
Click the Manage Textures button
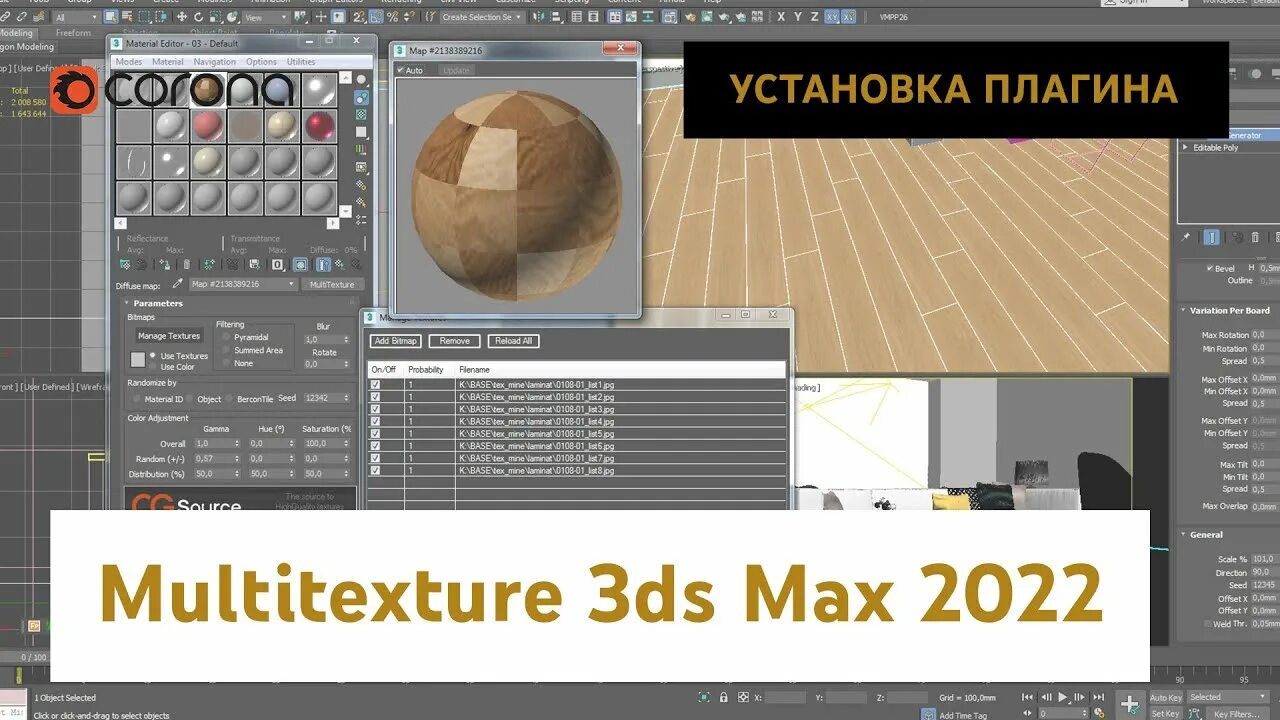coord(169,336)
